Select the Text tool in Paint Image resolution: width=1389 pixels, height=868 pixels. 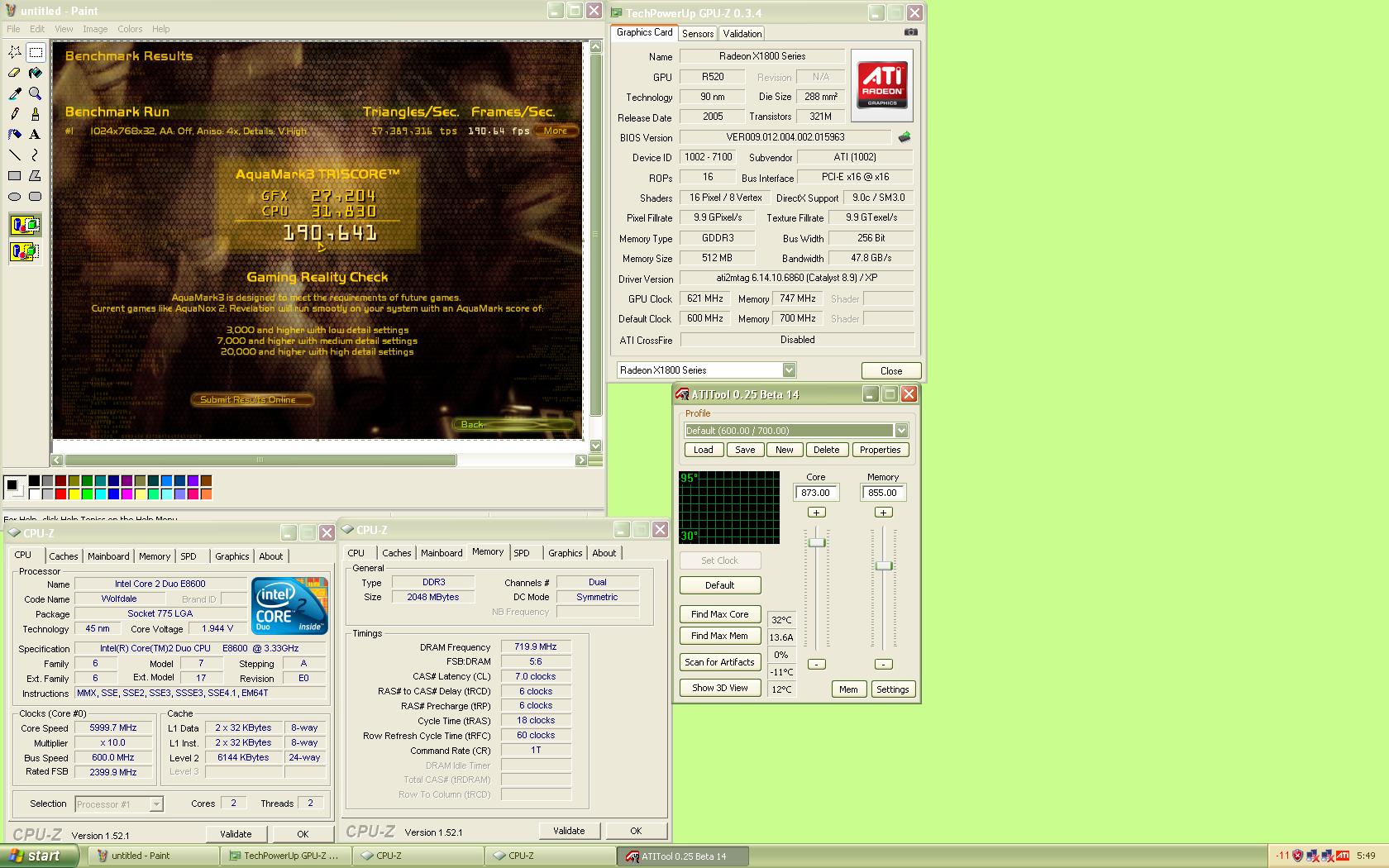36,134
